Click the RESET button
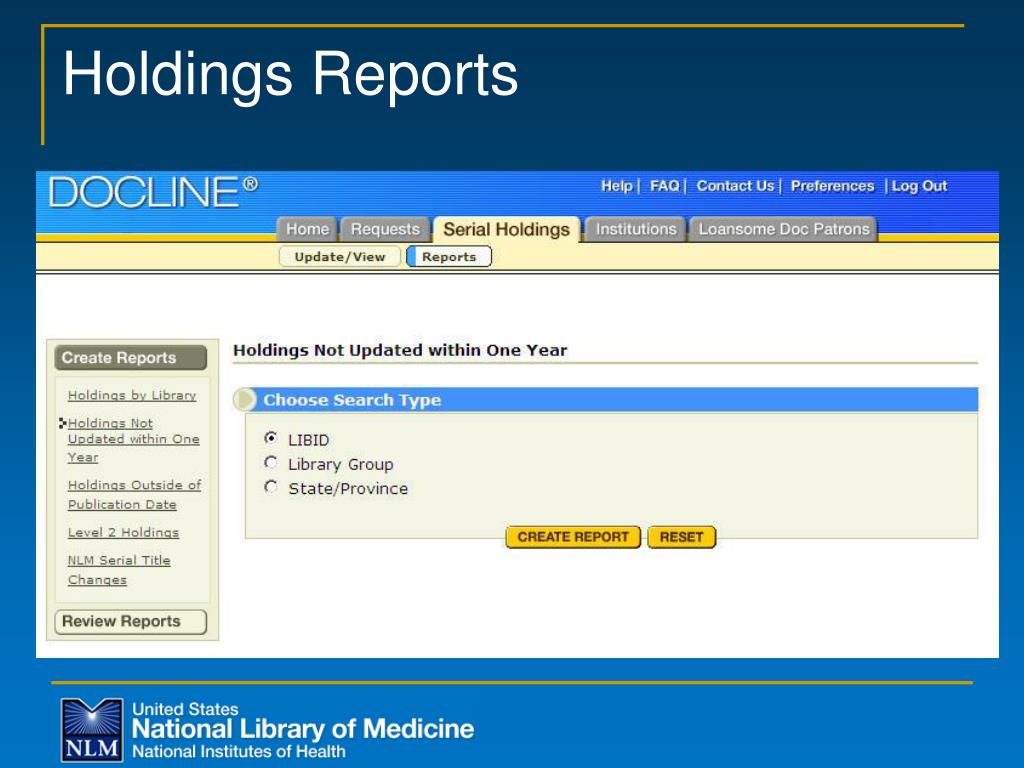The width and height of the screenshot is (1024, 768). (681, 537)
